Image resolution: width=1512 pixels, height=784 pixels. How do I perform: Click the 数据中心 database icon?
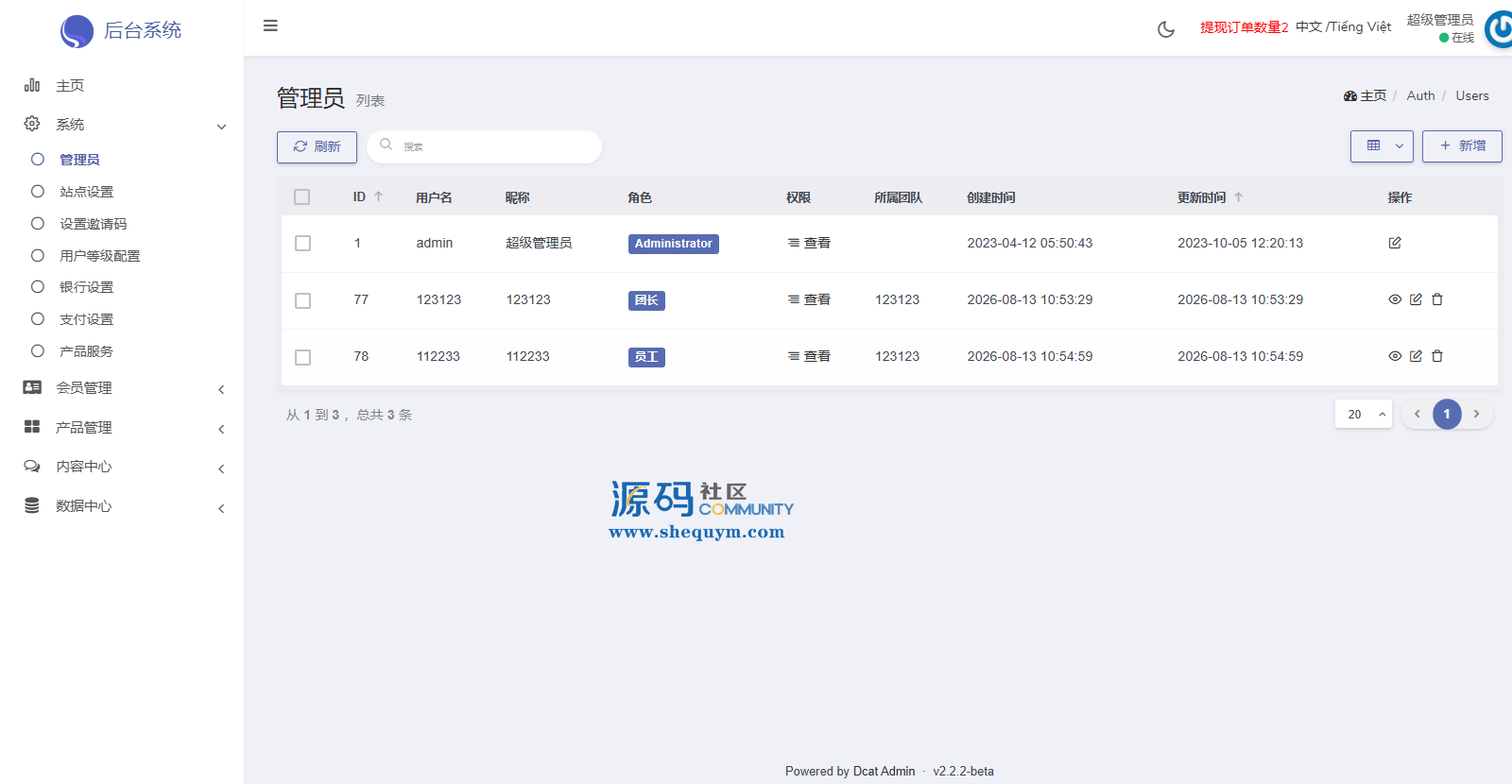click(x=32, y=505)
